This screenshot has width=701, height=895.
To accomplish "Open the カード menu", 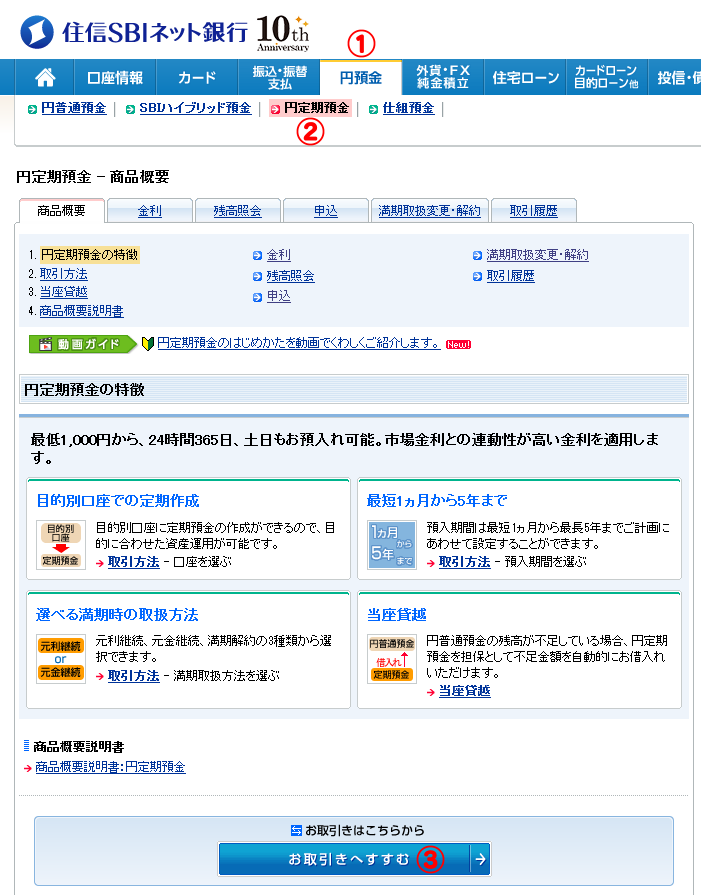I will point(196,77).
